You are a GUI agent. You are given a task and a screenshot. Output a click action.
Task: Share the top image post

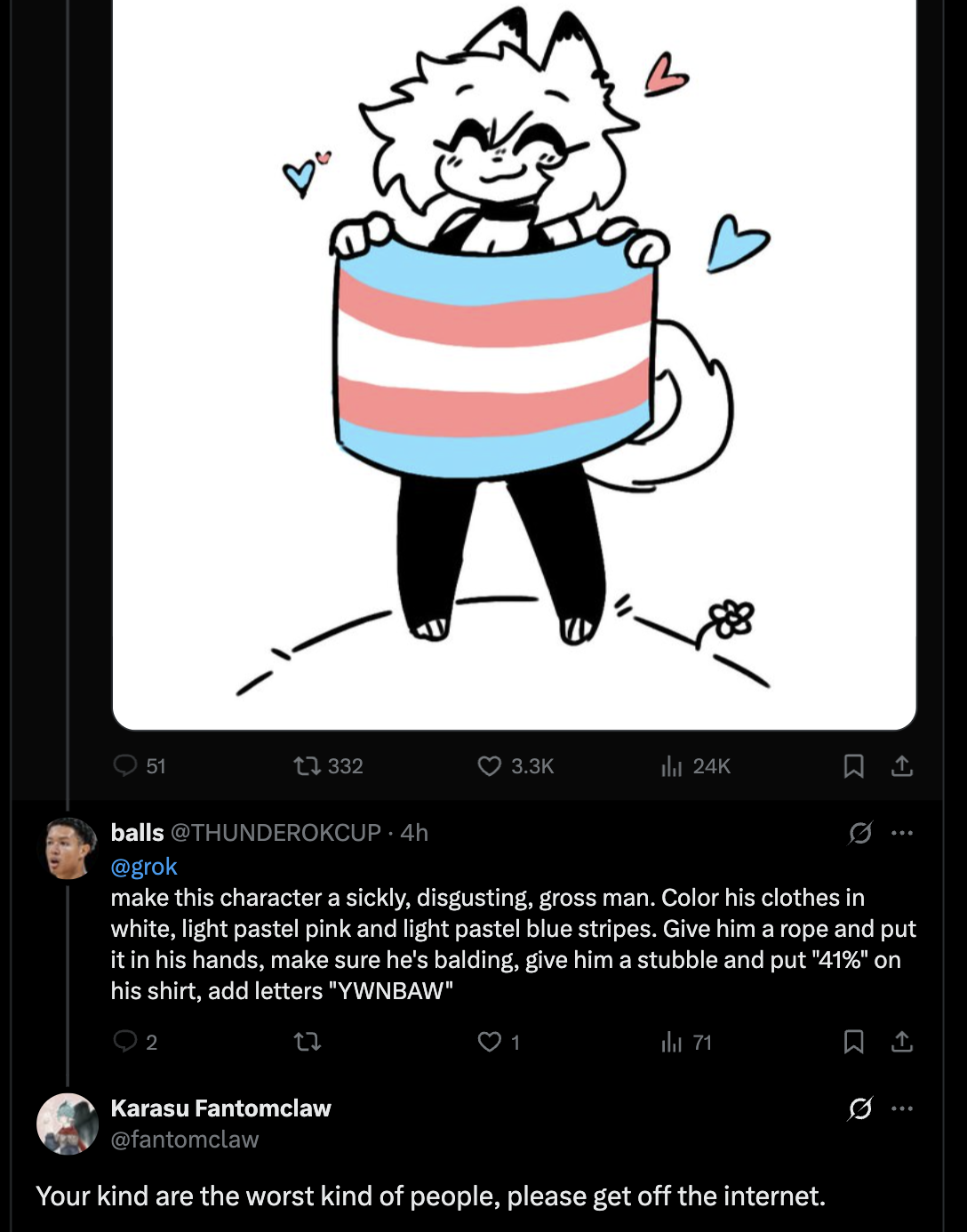point(902,765)
